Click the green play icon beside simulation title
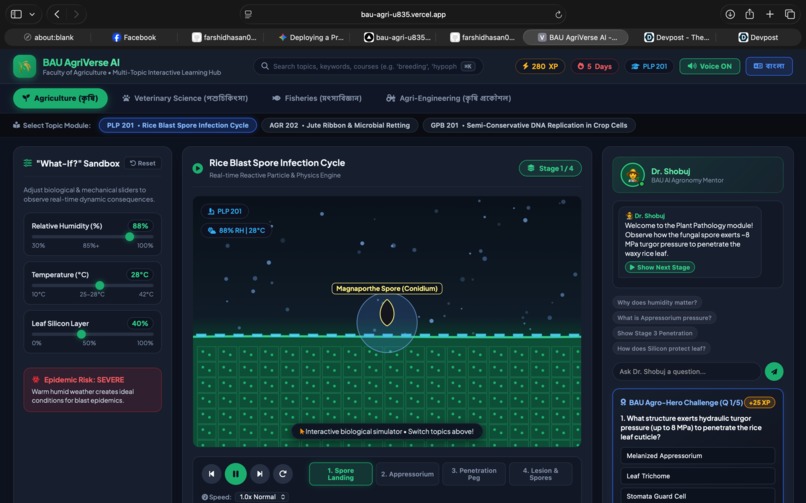Image resolution: width=806 pixels, height=503 pixels. [197, 168]
